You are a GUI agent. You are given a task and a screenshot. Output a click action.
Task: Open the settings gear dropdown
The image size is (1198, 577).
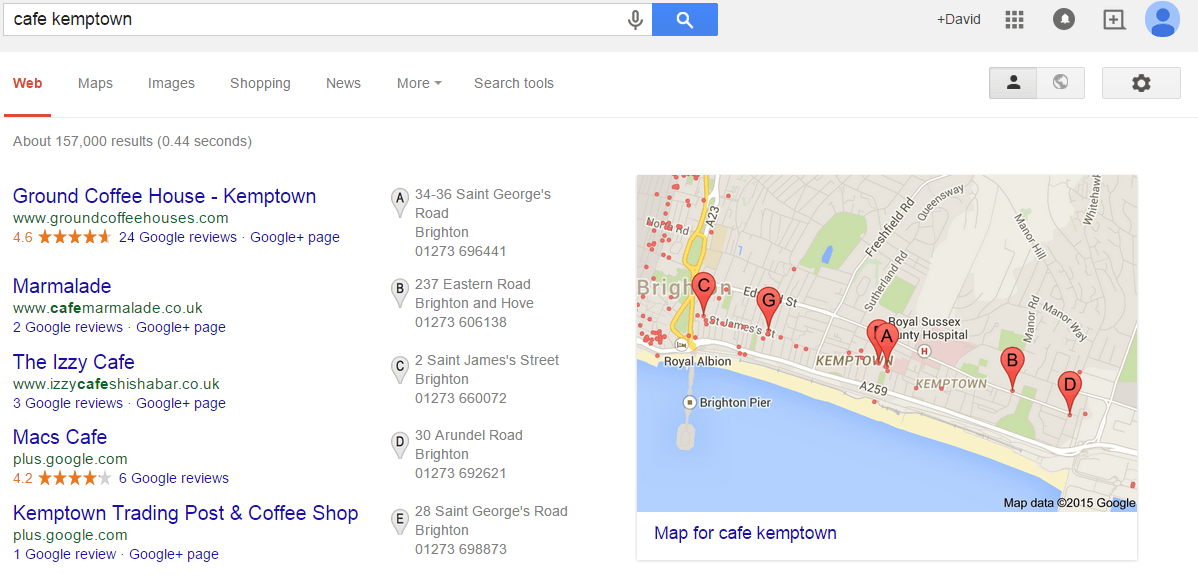point(1141,84)
